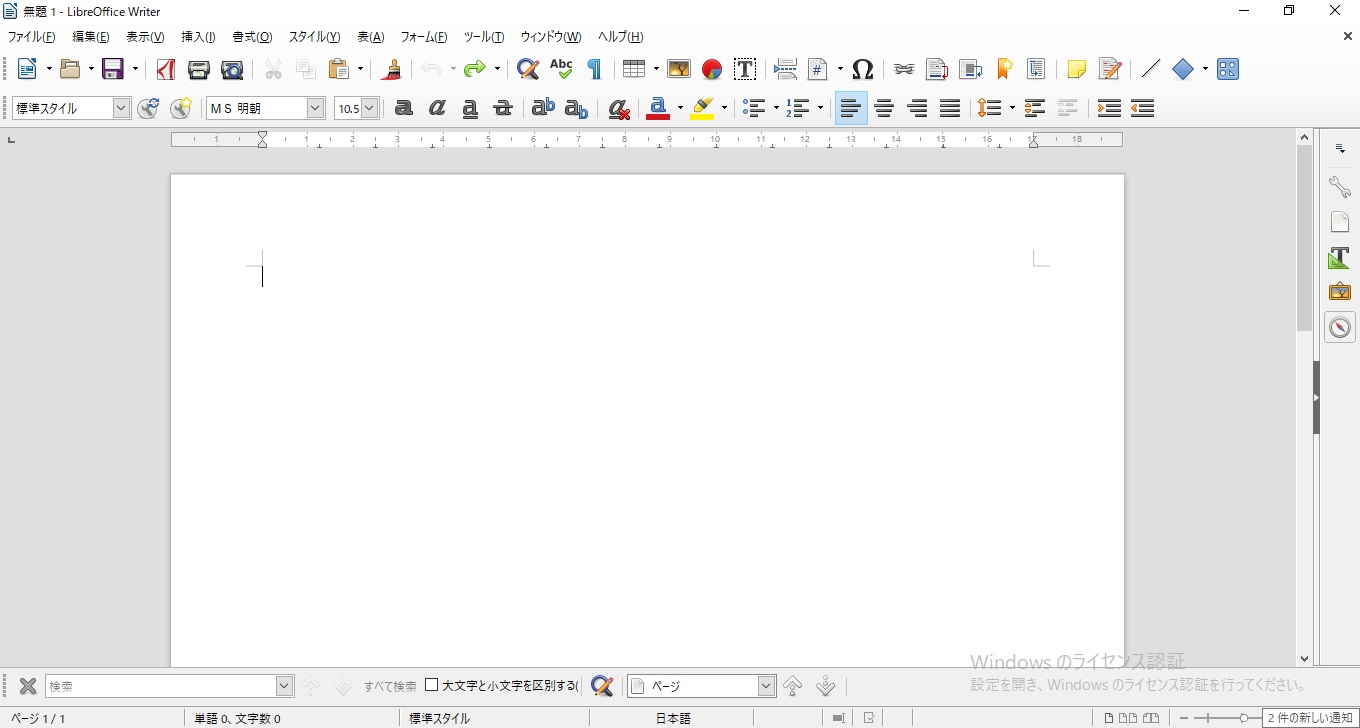Close the find toolbar
This screenshot has height=728, width=1360.
point(28,686)
